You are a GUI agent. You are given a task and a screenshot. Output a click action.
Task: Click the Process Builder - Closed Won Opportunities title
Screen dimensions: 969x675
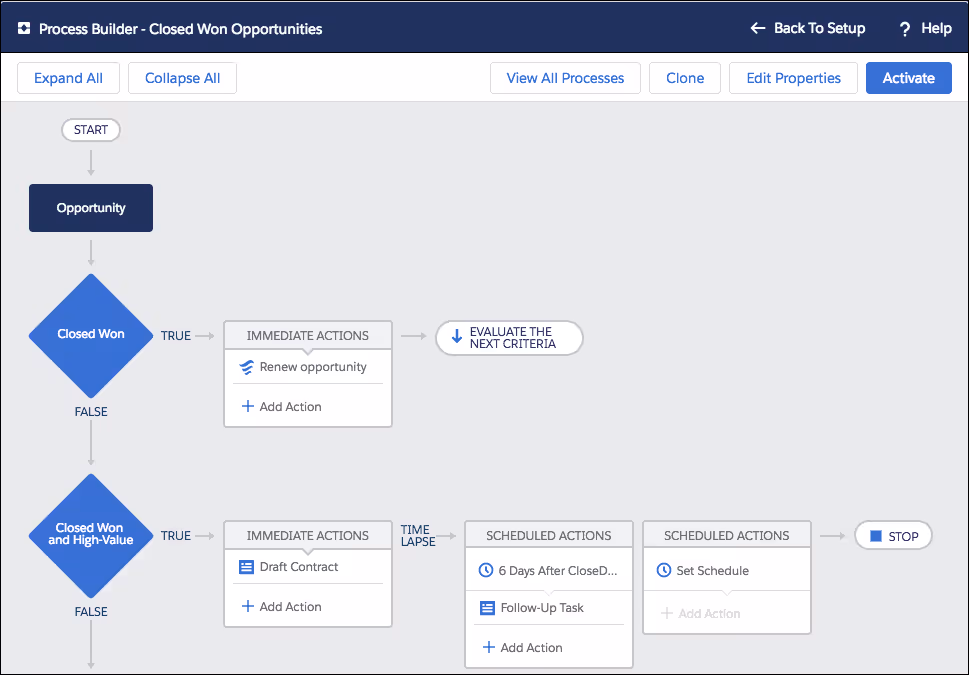(x=180, y=29)
